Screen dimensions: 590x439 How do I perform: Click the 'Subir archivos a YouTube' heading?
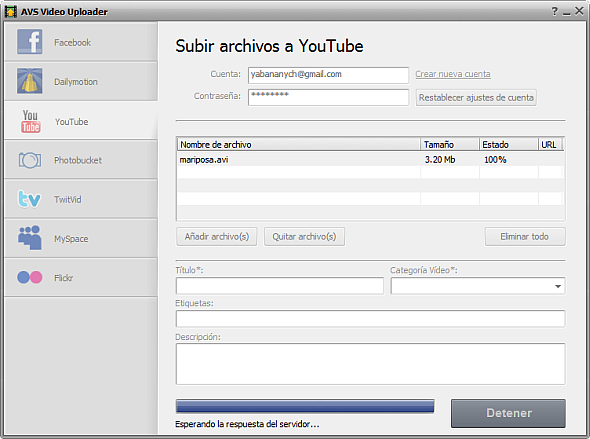point(269,46)
